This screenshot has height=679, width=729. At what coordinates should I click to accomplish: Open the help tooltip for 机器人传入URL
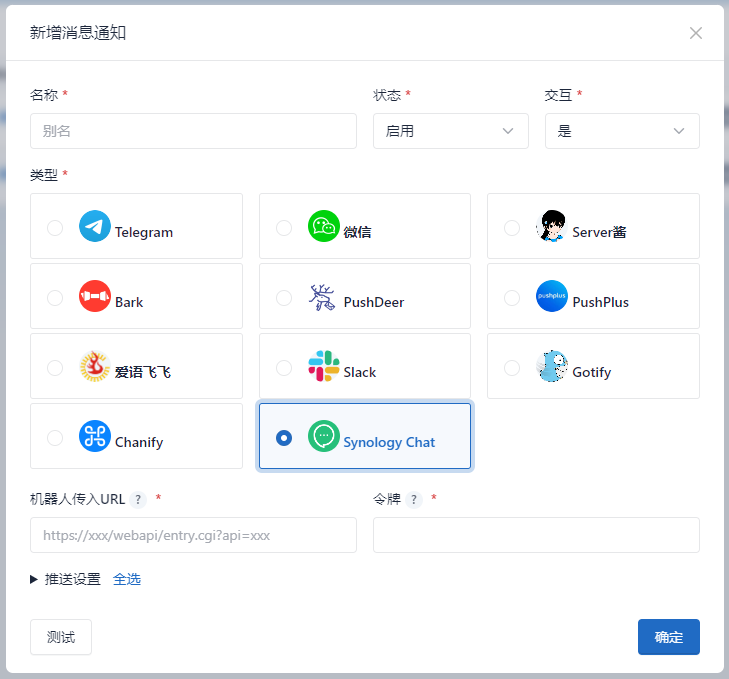[x=138, y=500]
